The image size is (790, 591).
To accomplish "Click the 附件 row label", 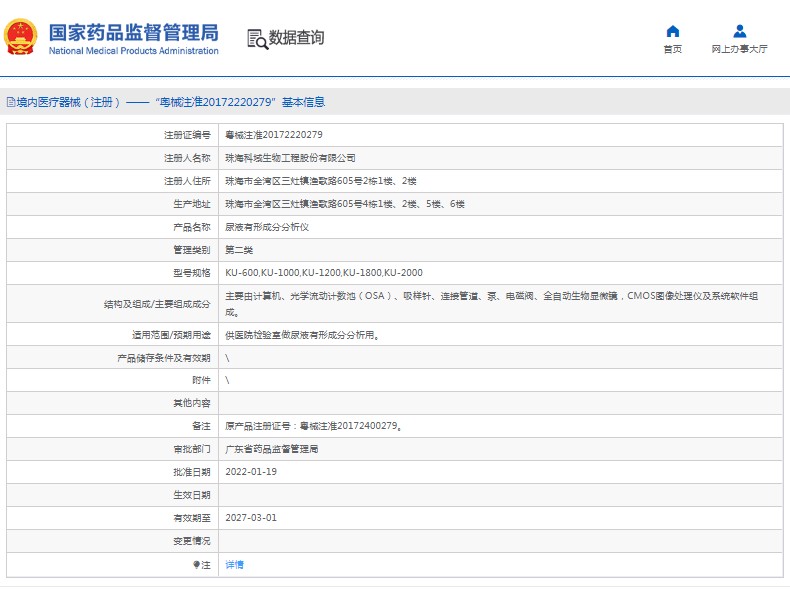I will [x=201, y=380].
